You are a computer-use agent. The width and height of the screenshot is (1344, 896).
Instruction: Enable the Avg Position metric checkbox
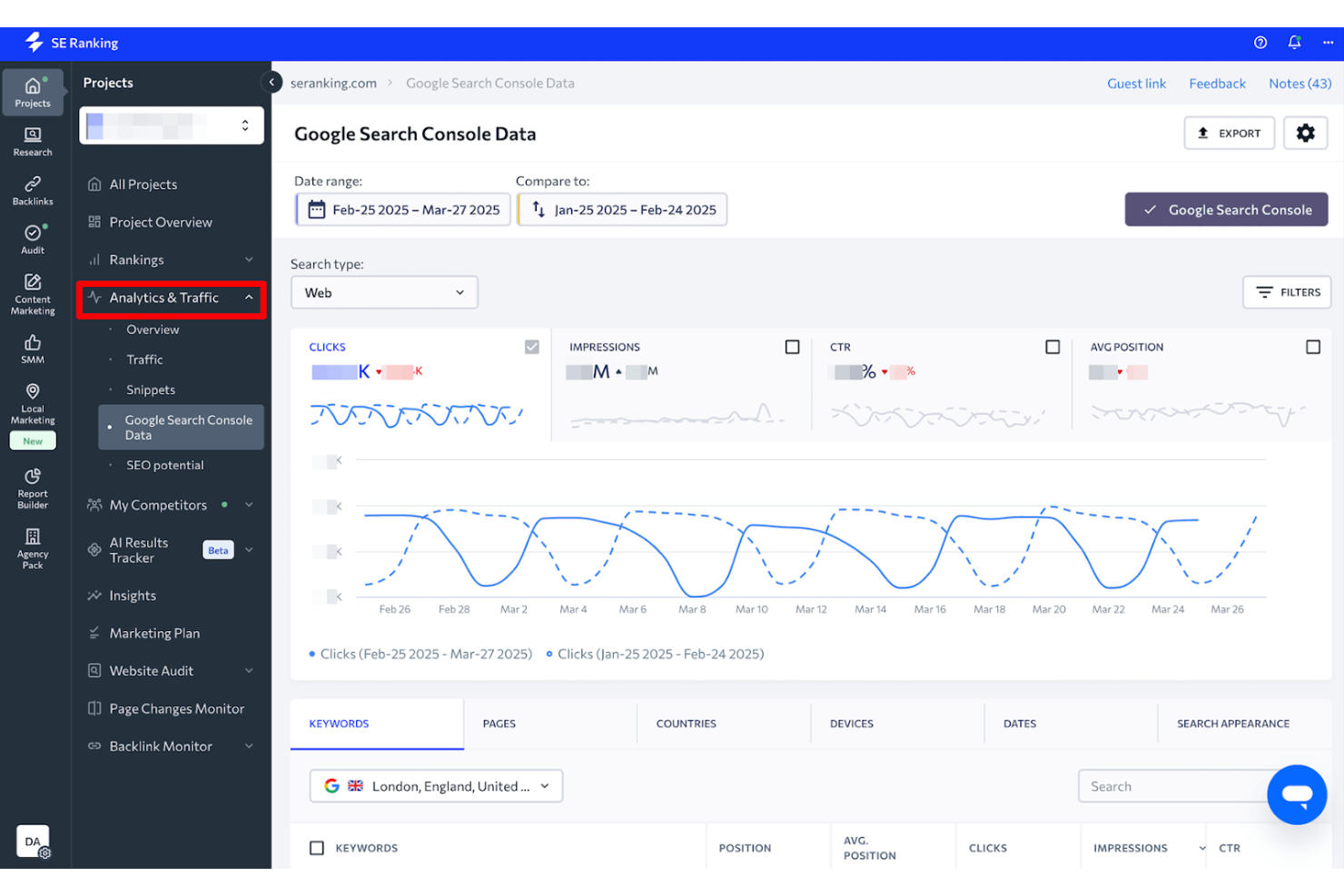tap(1313, 347)
